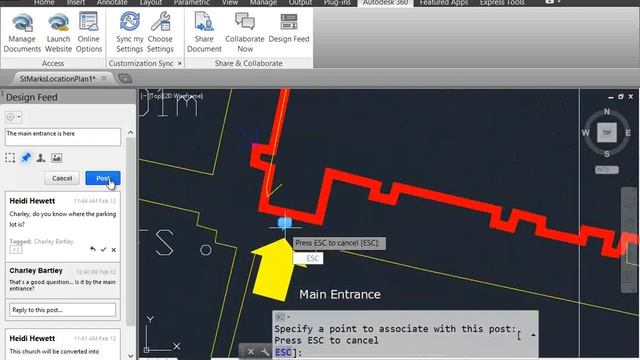Open the Insert ribbon tab

tap(76, 3)
